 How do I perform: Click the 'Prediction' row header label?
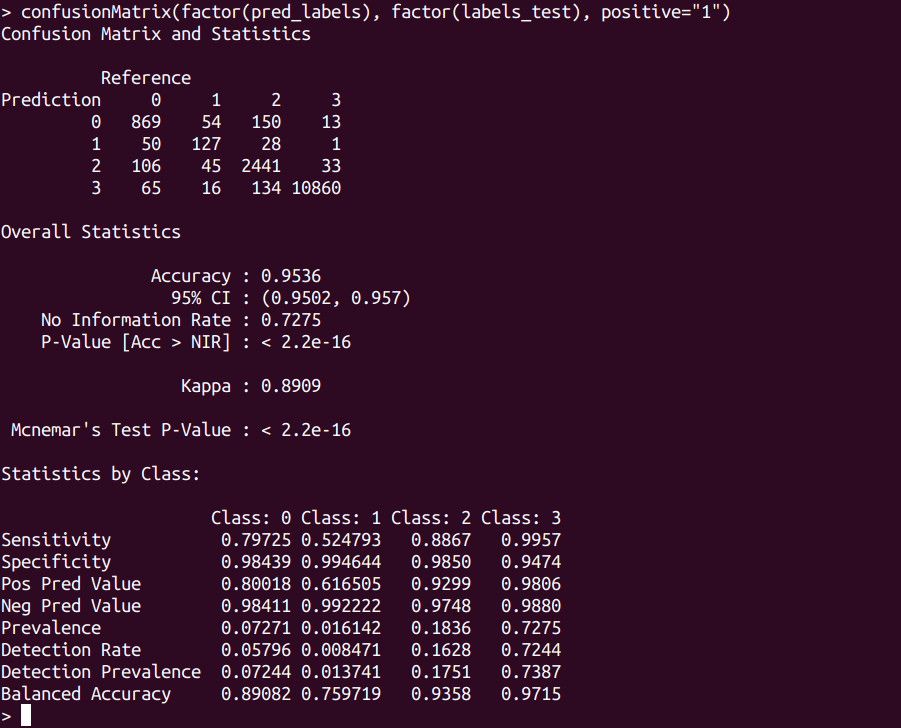(51, 100)
